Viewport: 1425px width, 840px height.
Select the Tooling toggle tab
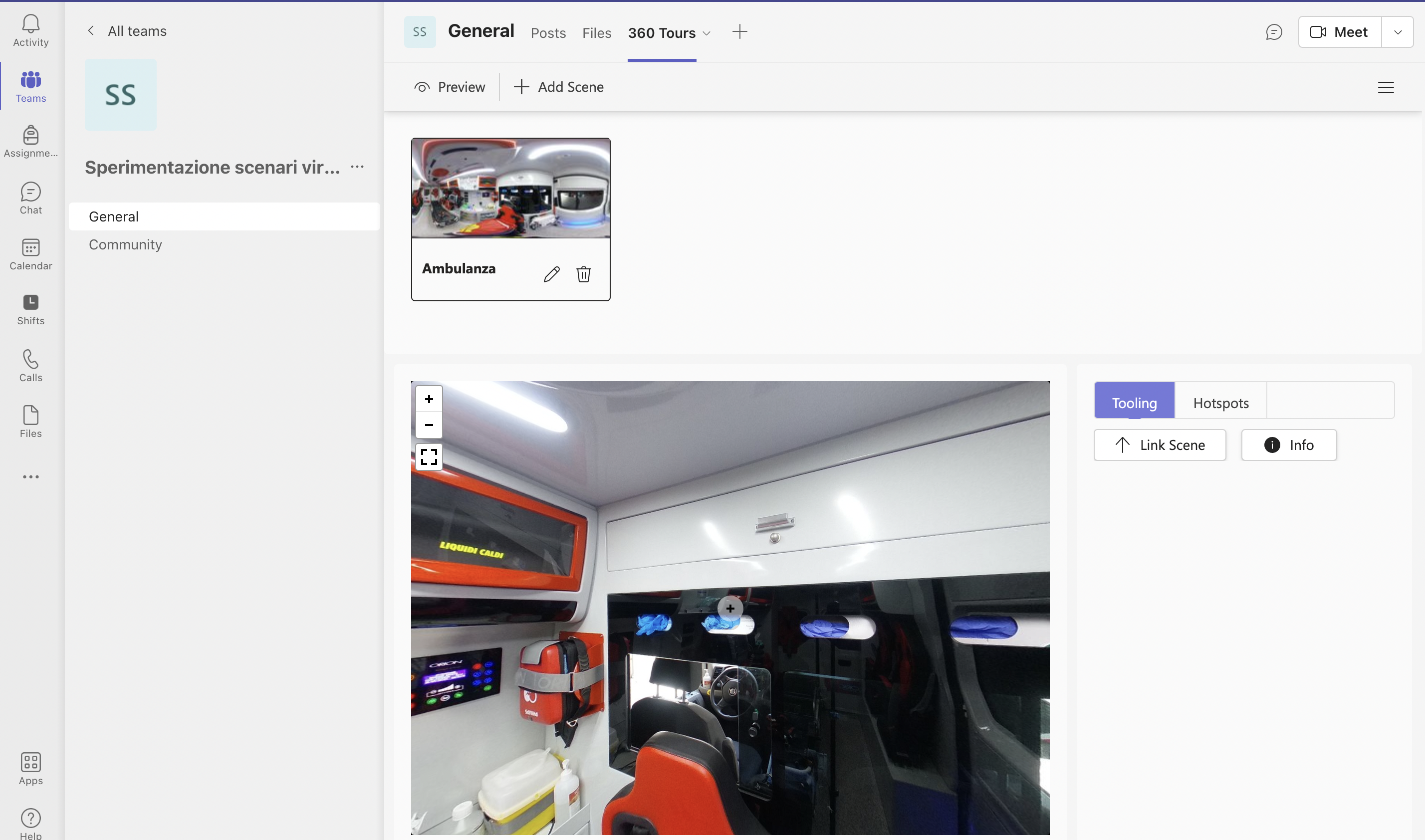point(1134,403)
